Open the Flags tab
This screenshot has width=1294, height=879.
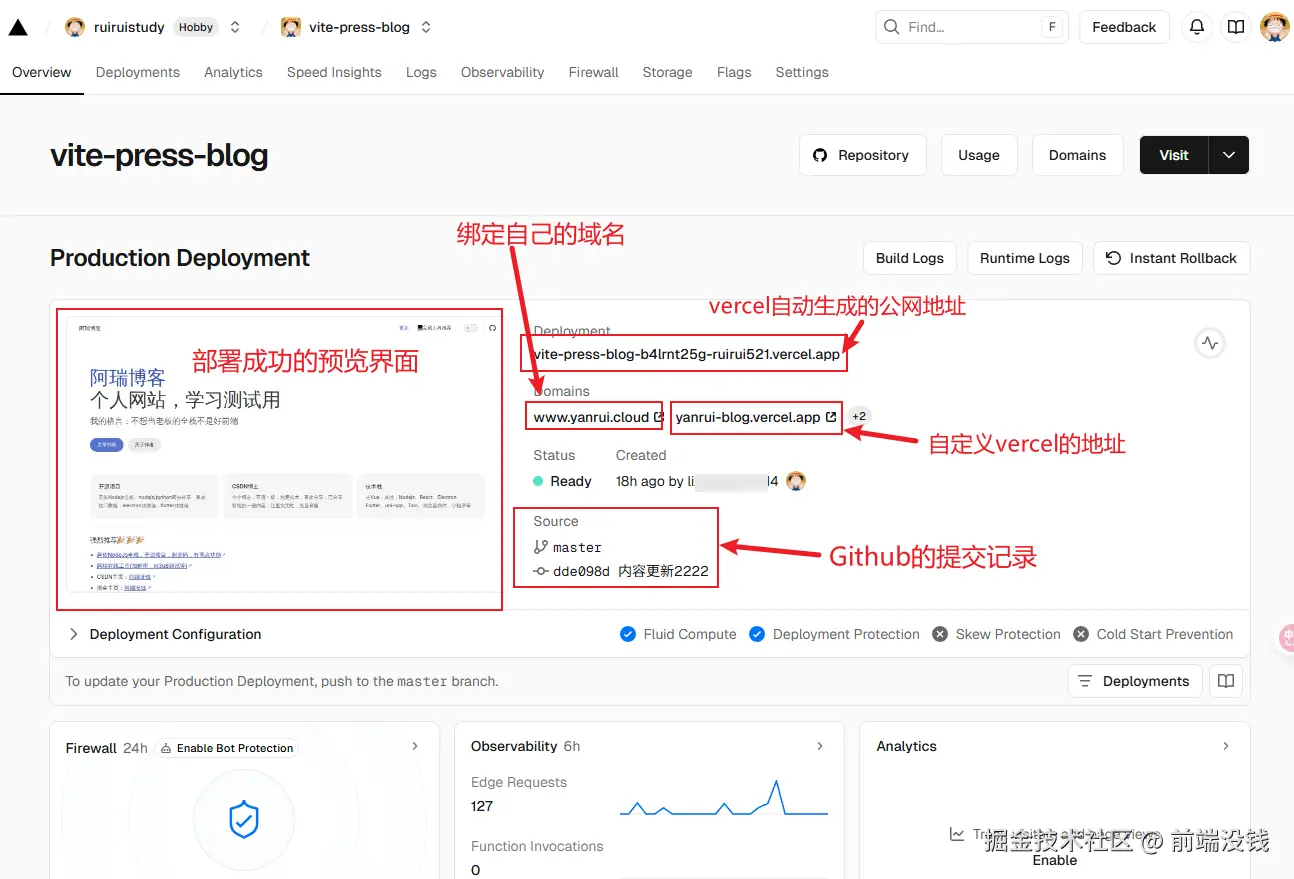pyautogui.click(x=734, y=72)
